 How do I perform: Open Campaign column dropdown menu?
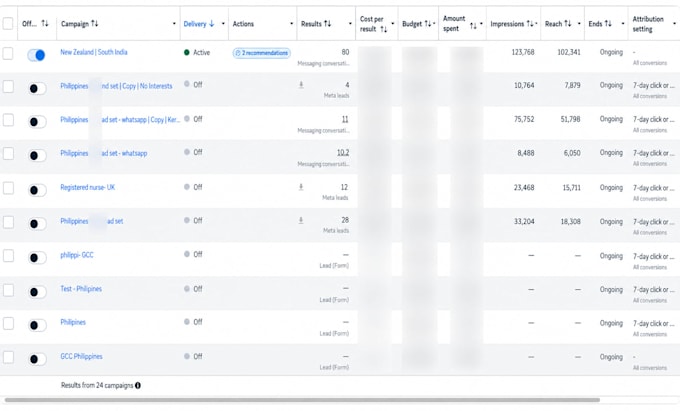click(174, 23)
